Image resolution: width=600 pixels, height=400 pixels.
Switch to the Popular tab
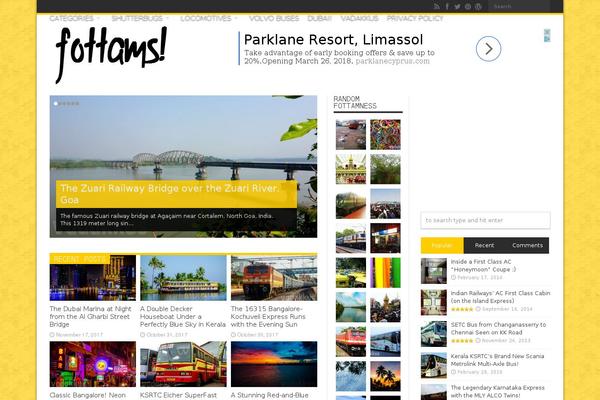(442, 245)
